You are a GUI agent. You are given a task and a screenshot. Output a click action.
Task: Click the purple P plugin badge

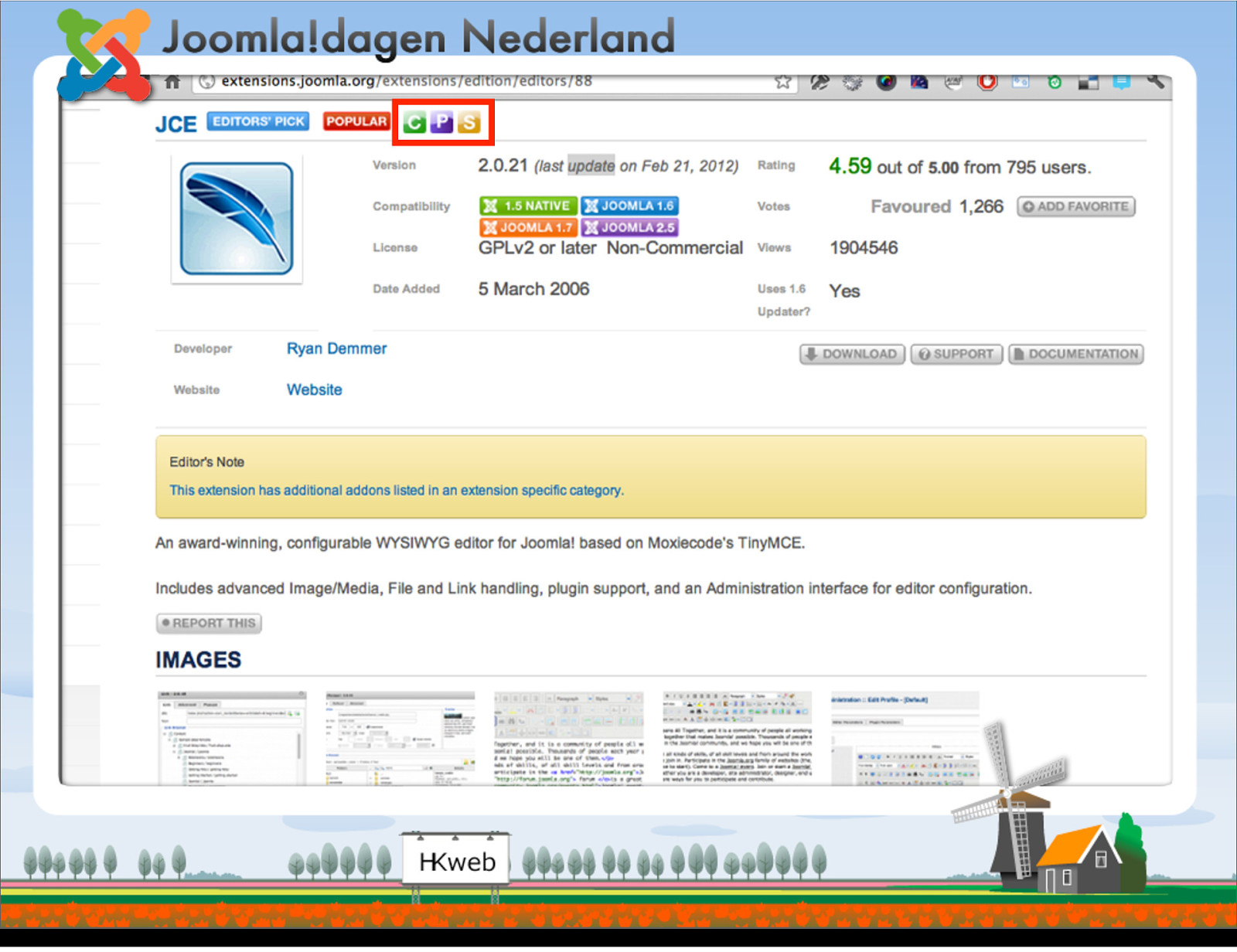[441, 122]
